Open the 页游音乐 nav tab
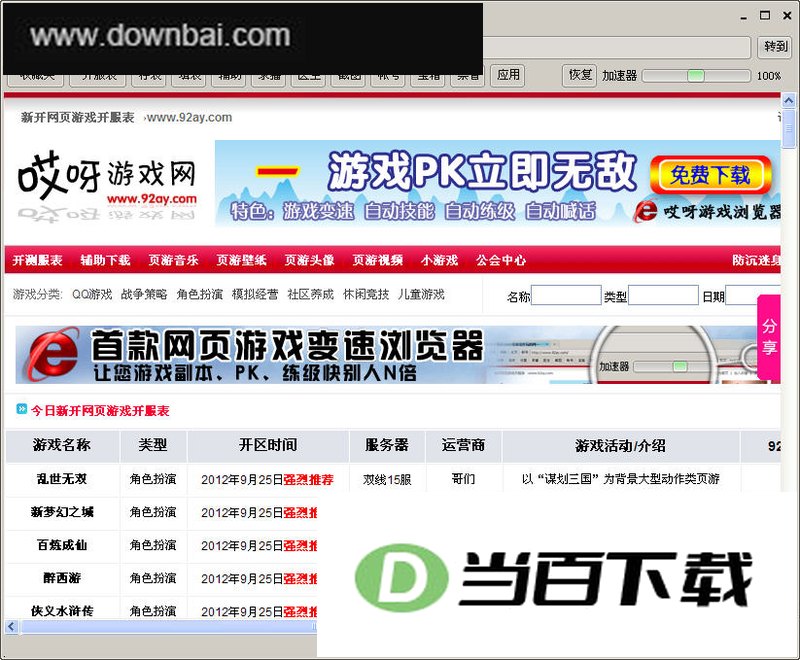800x660 pixels. 173,260
